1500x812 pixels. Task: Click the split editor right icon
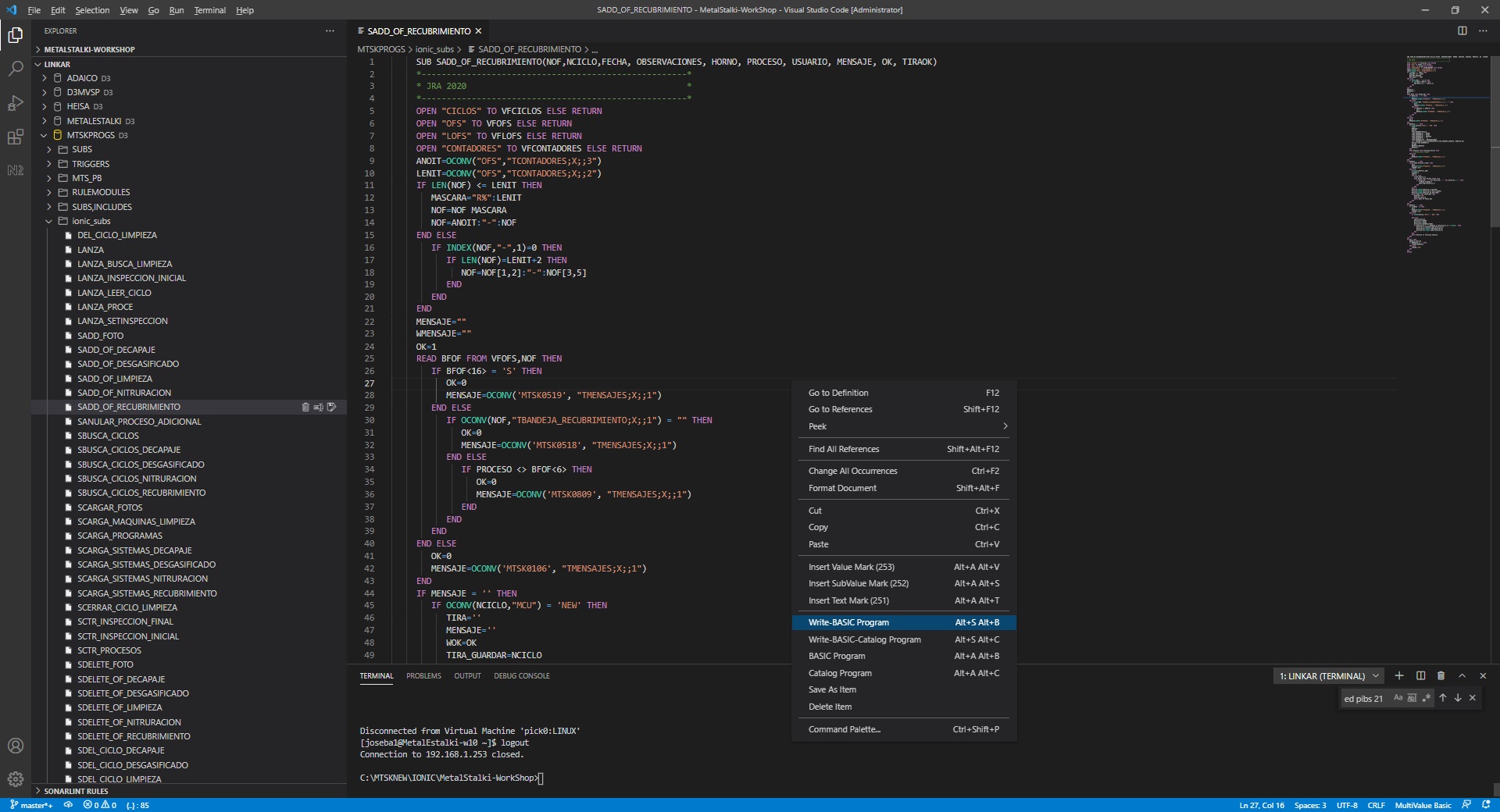1462,31
